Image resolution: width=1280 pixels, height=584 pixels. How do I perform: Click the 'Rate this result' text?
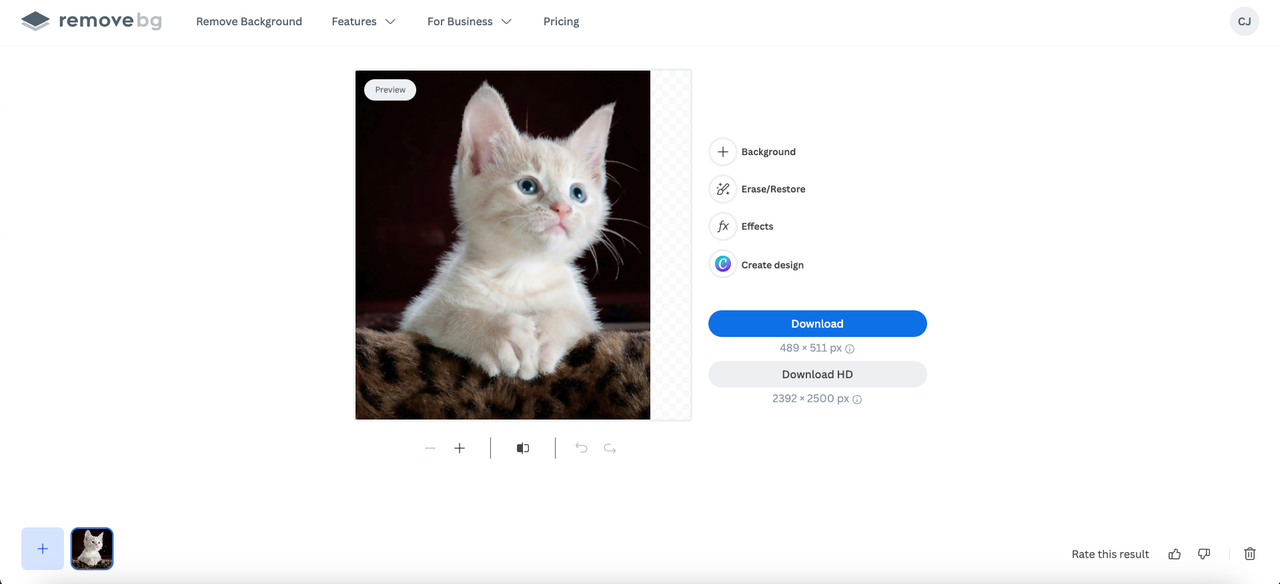(1110, 554)
